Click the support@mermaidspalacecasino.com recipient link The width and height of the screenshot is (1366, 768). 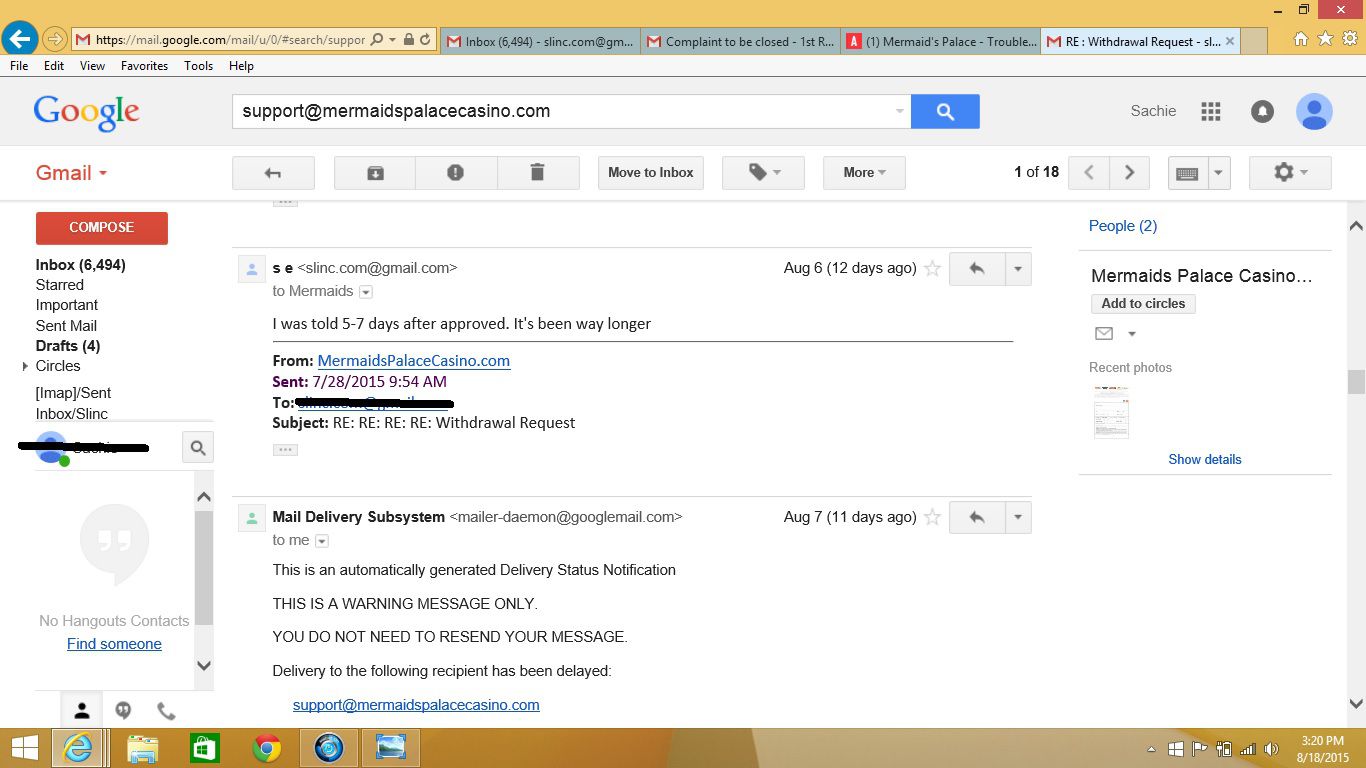pyautogui.click(x=416, y=705)
